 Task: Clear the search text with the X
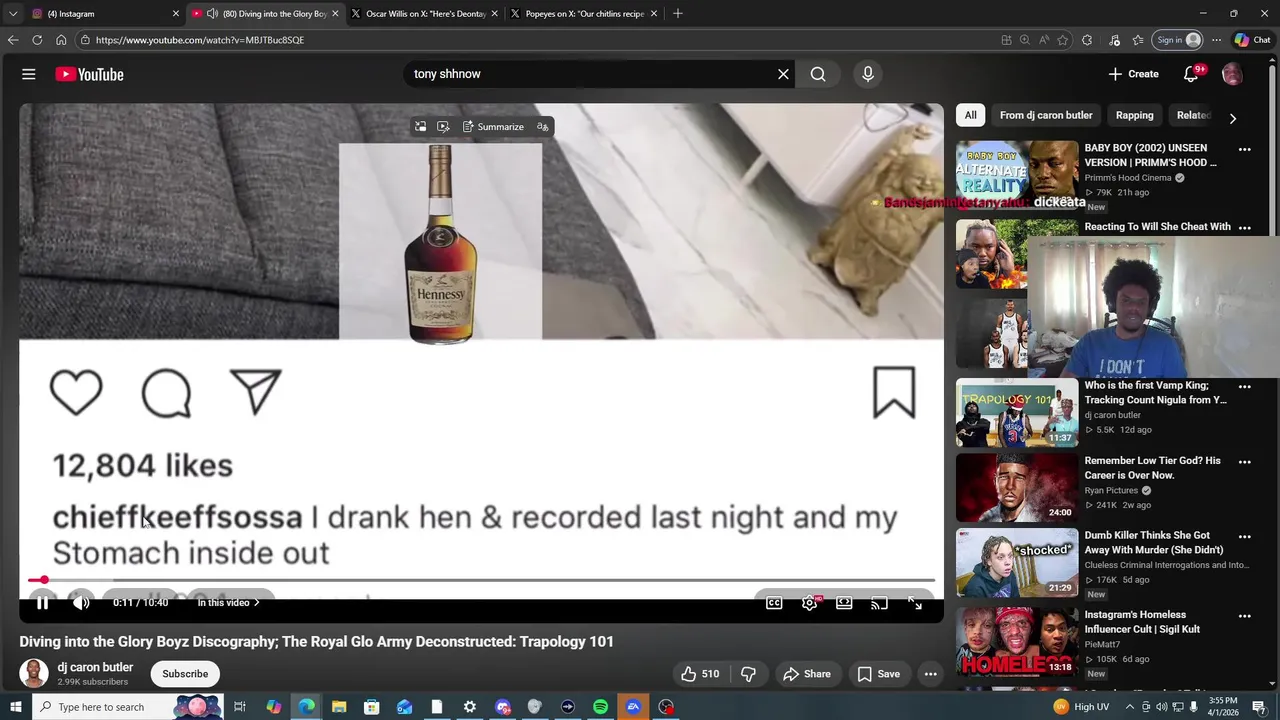click(783, 74)
